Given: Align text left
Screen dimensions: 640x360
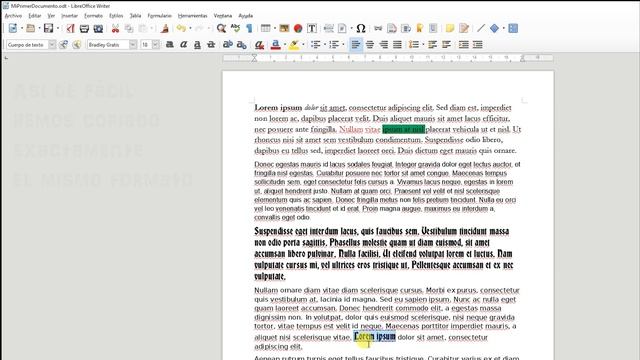Looking at the screenshot, I should click(356, 44).
